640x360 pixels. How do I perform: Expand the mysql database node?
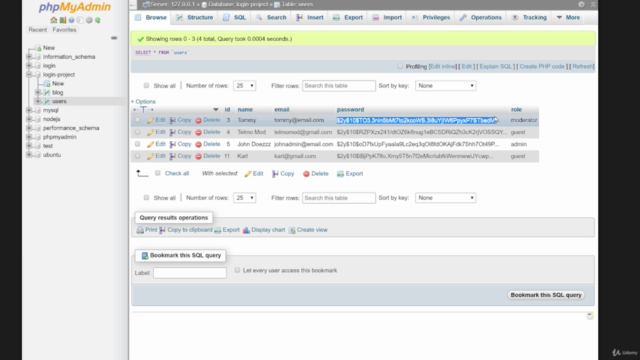coord(29,110)
